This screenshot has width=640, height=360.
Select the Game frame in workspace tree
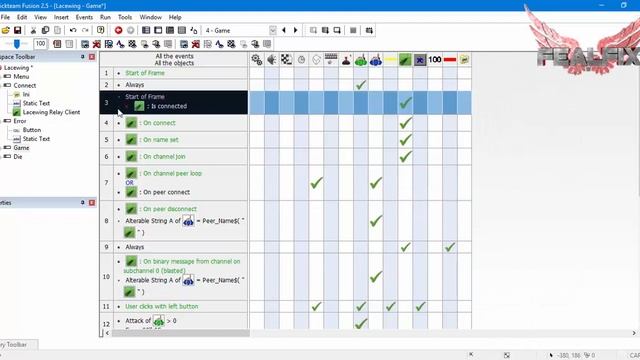tap(21, 148)
